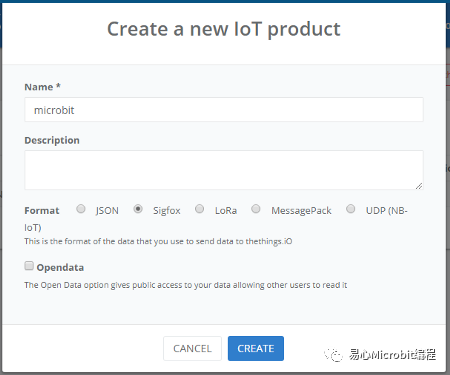Click the 'Opendata' label text
Screen dimensions: 450x375
pos(60,268)
